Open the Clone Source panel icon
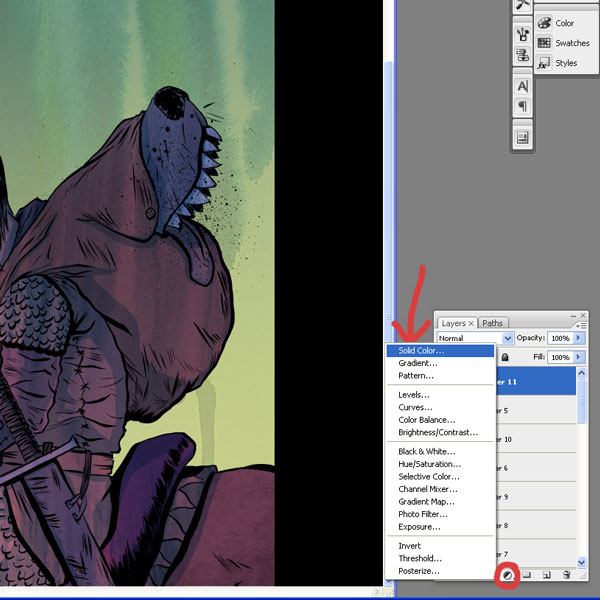Viewport: 600px width, 600px height. pyautogui.click(x=522, y=33)
